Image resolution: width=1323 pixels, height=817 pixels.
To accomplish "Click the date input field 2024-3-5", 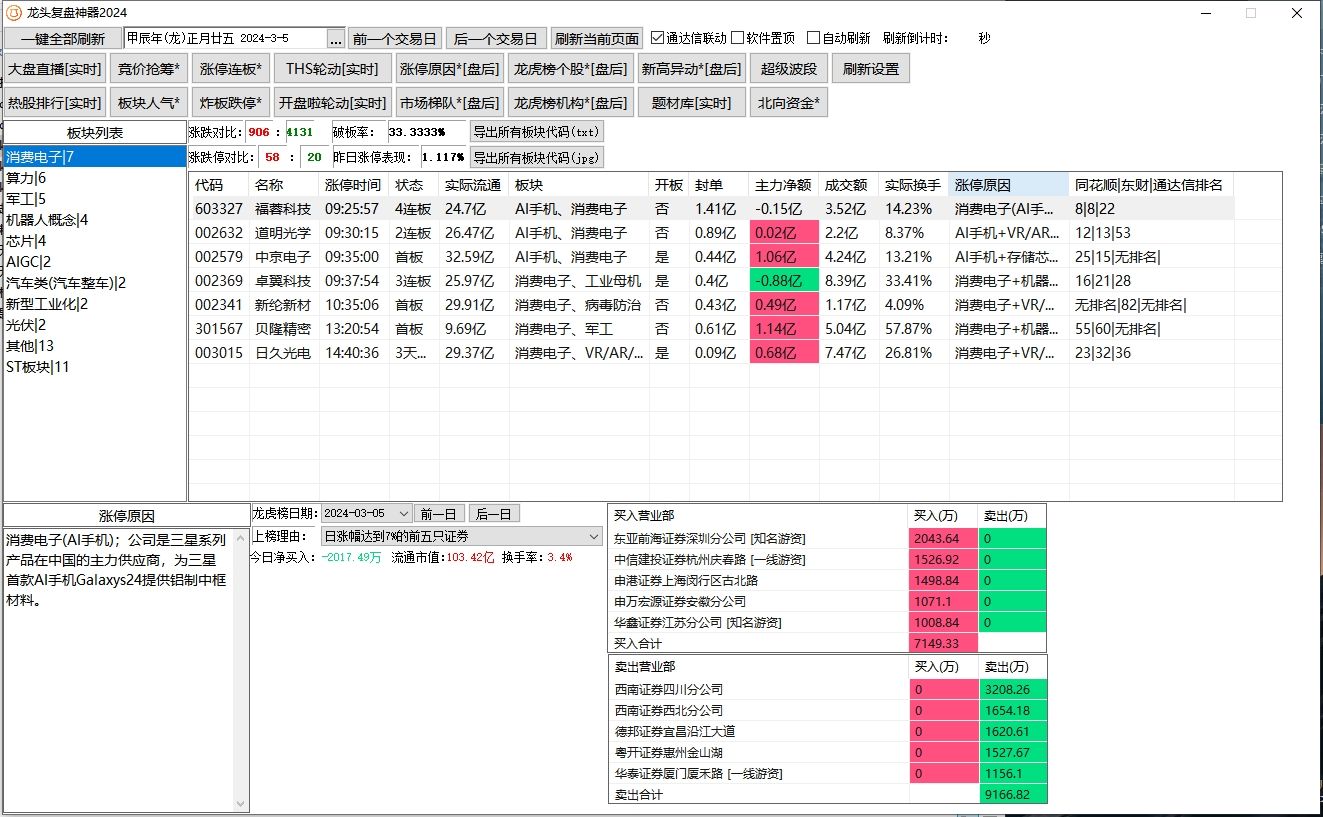I will pos(225,38).
